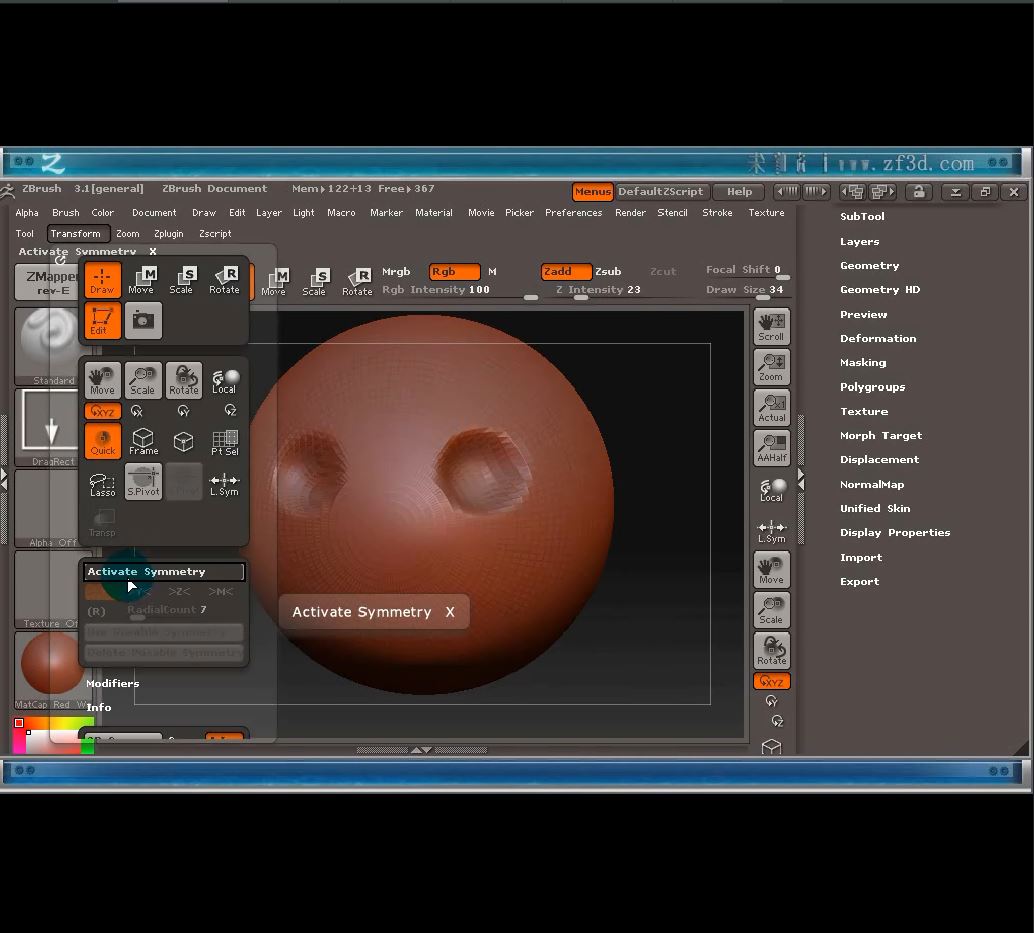1034x933 pixels.
Task: Open the Light menu
Action: (304, 212)
